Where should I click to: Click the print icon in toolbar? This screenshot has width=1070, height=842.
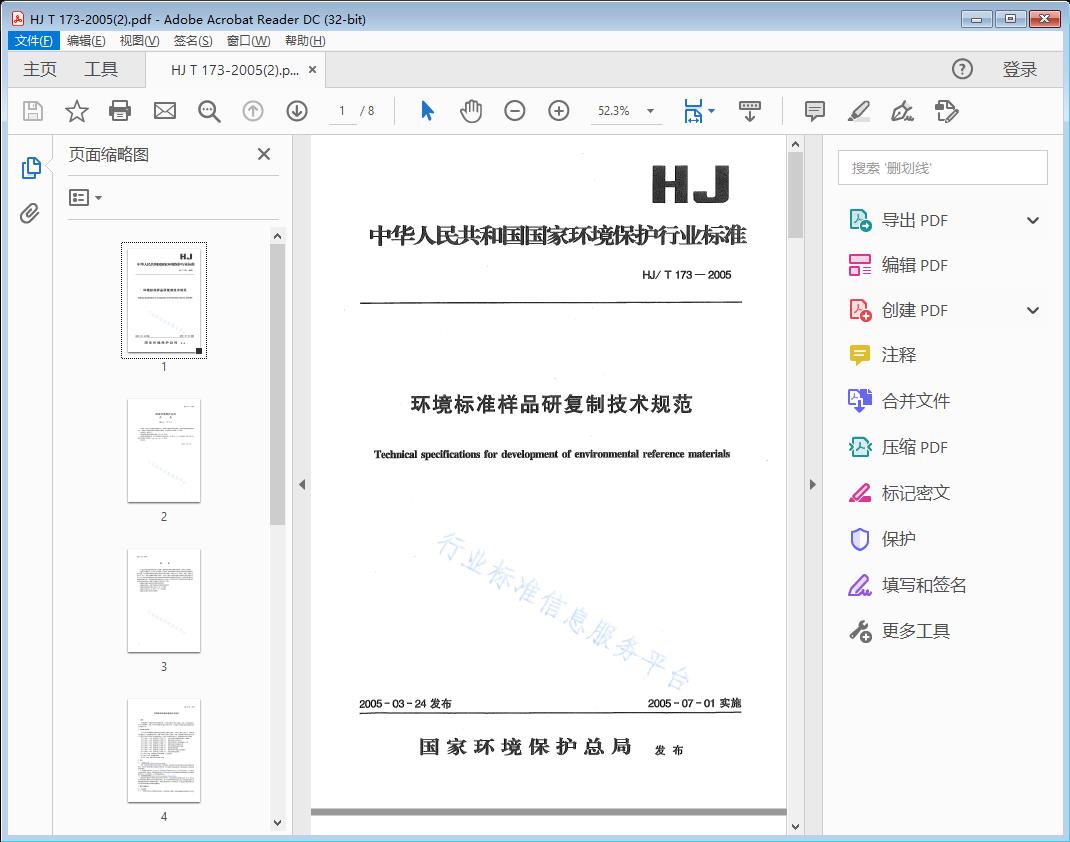click(120, 111)
